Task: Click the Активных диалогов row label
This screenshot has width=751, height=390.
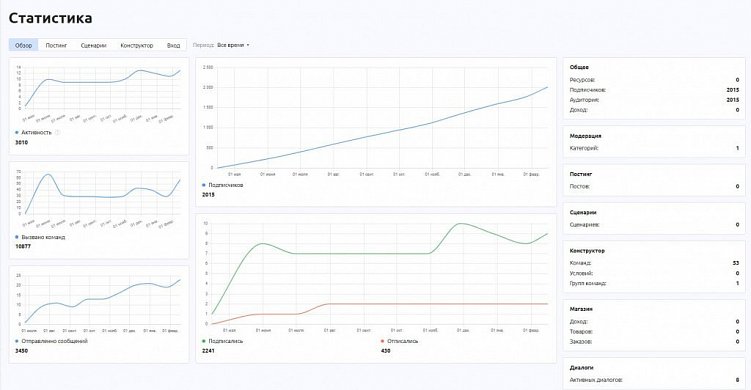Action: pos(596,379)
